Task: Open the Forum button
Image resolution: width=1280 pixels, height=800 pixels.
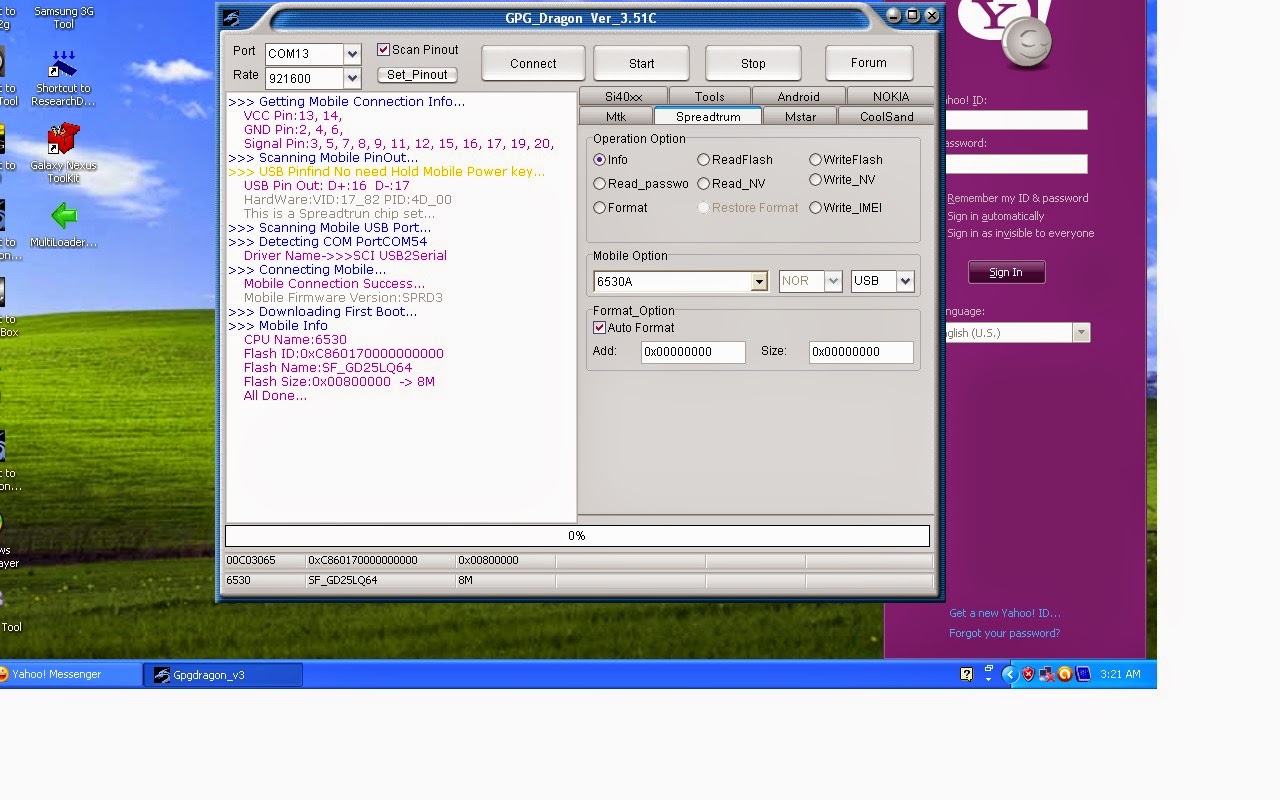Action: point(869,63)
